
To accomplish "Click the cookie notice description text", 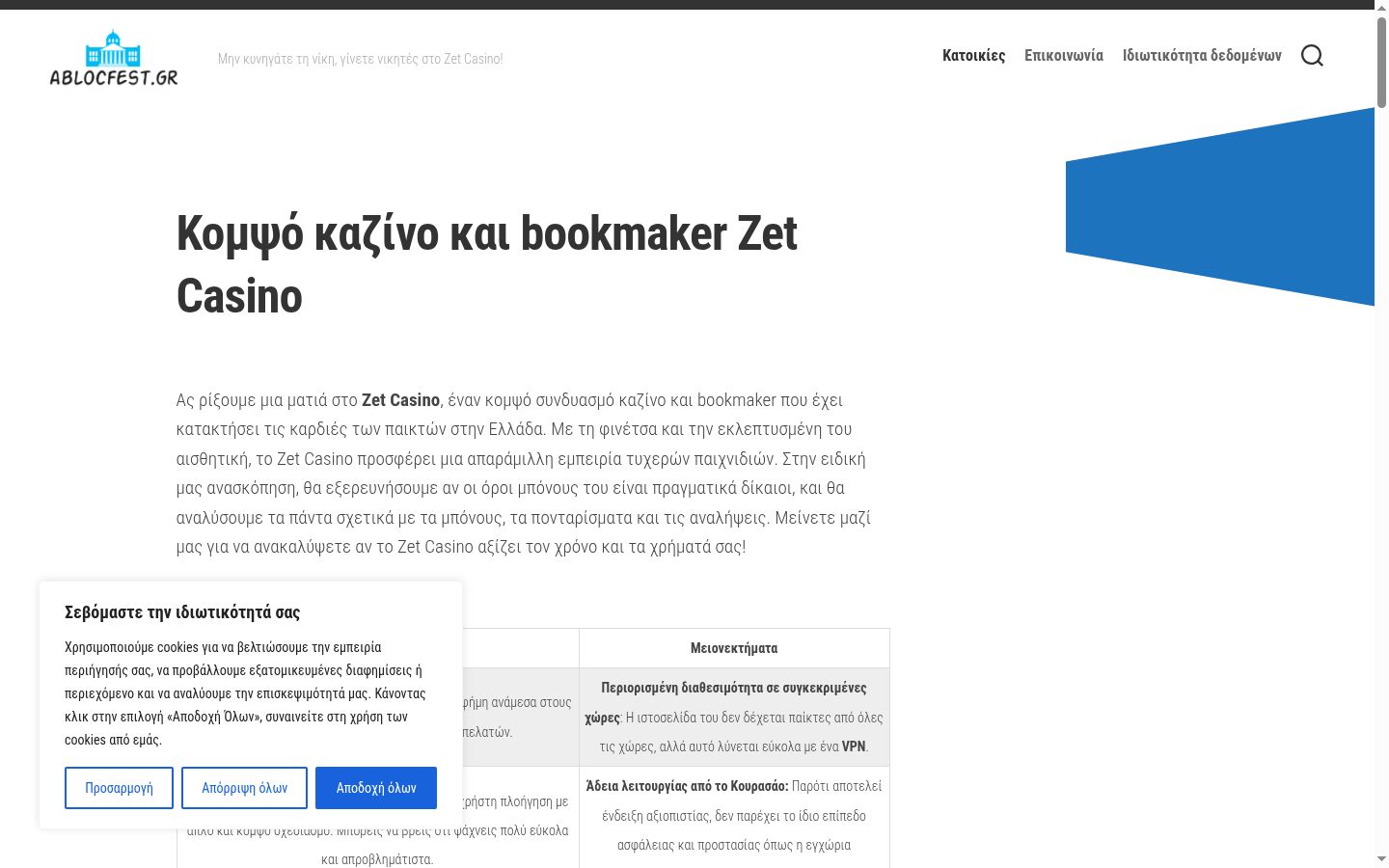I will [x=245, y=693].
